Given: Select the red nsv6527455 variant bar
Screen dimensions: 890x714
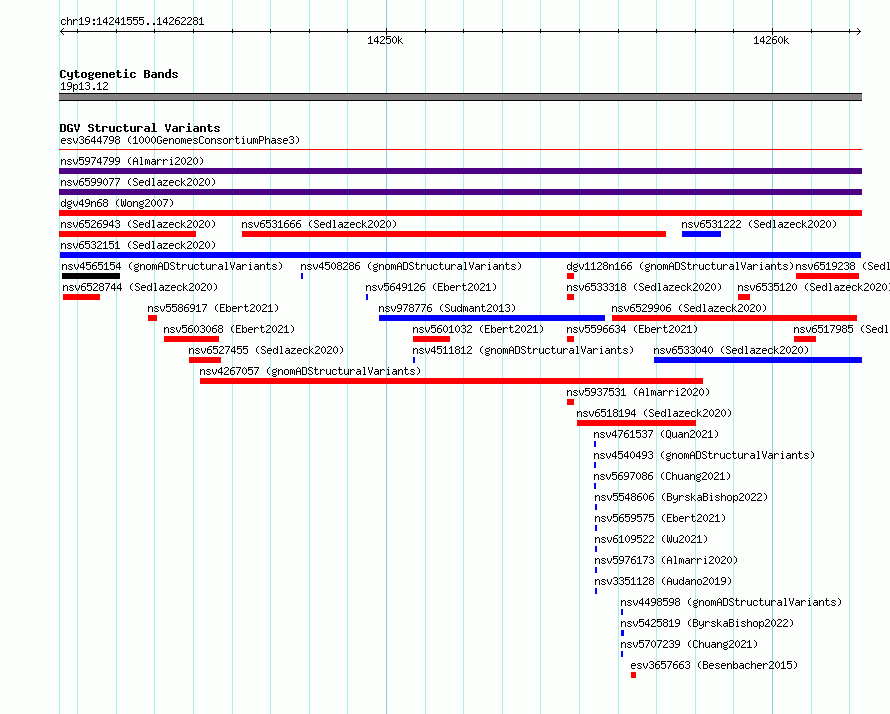Looking at the screenshot, I should (x=205, y=360).
